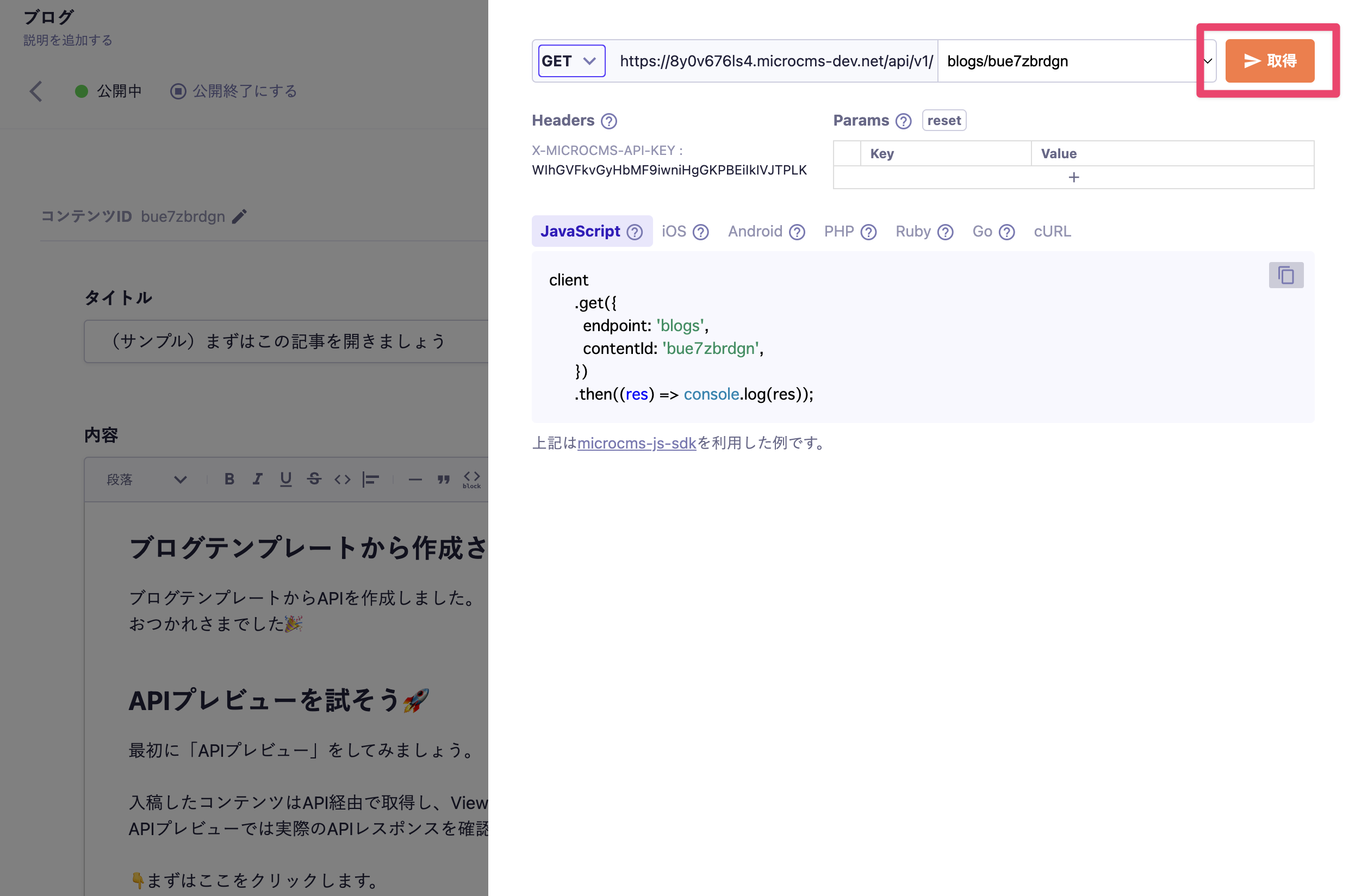Apply italic formatting

(x=257, y=479)
